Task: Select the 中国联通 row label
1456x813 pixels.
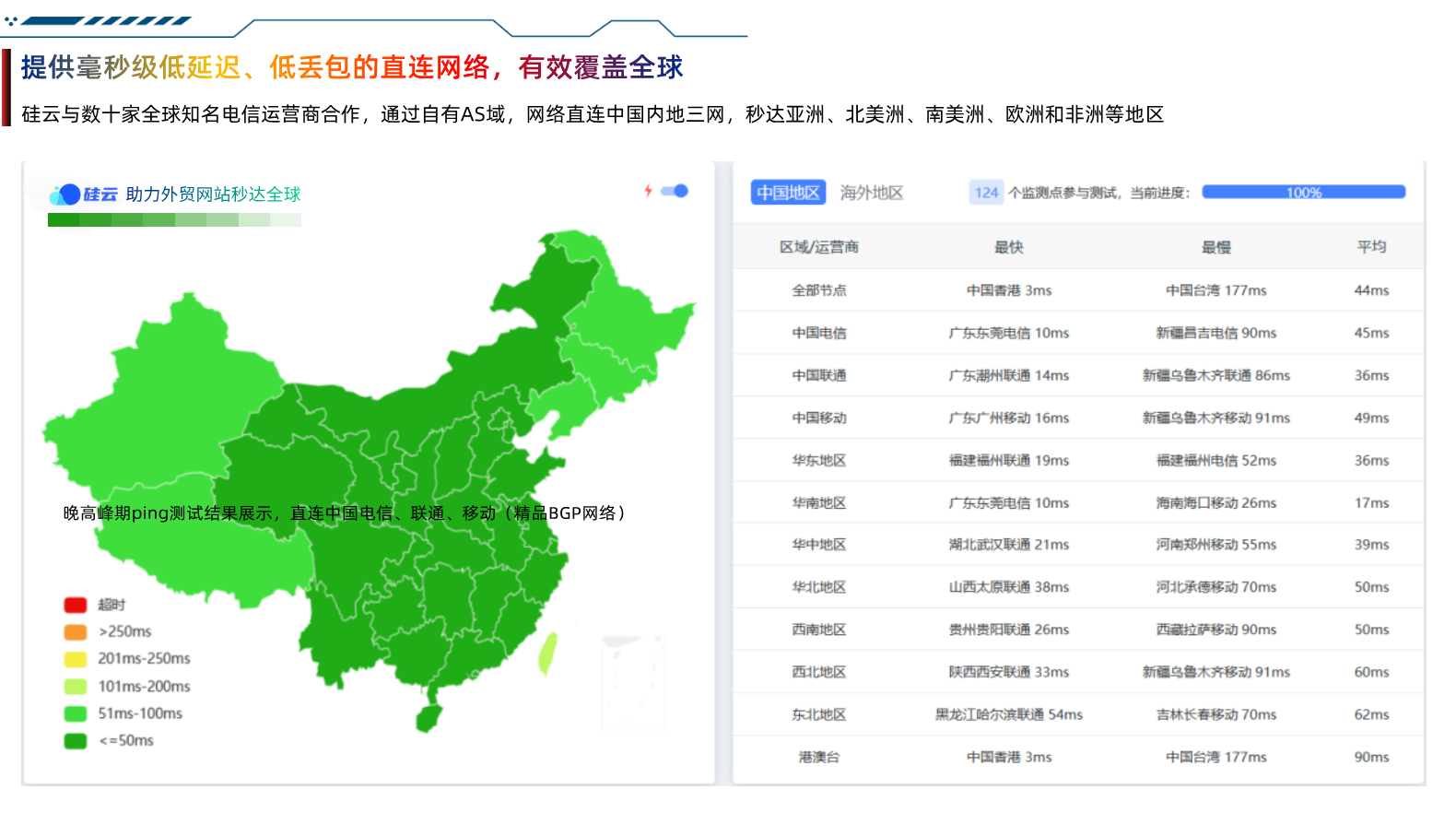Action: pyautogui.click(x=818, y=375)
